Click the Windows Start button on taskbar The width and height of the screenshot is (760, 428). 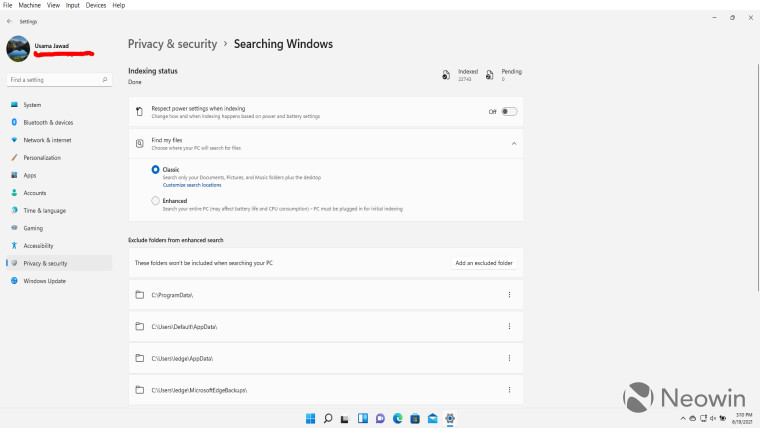[311, 418]
